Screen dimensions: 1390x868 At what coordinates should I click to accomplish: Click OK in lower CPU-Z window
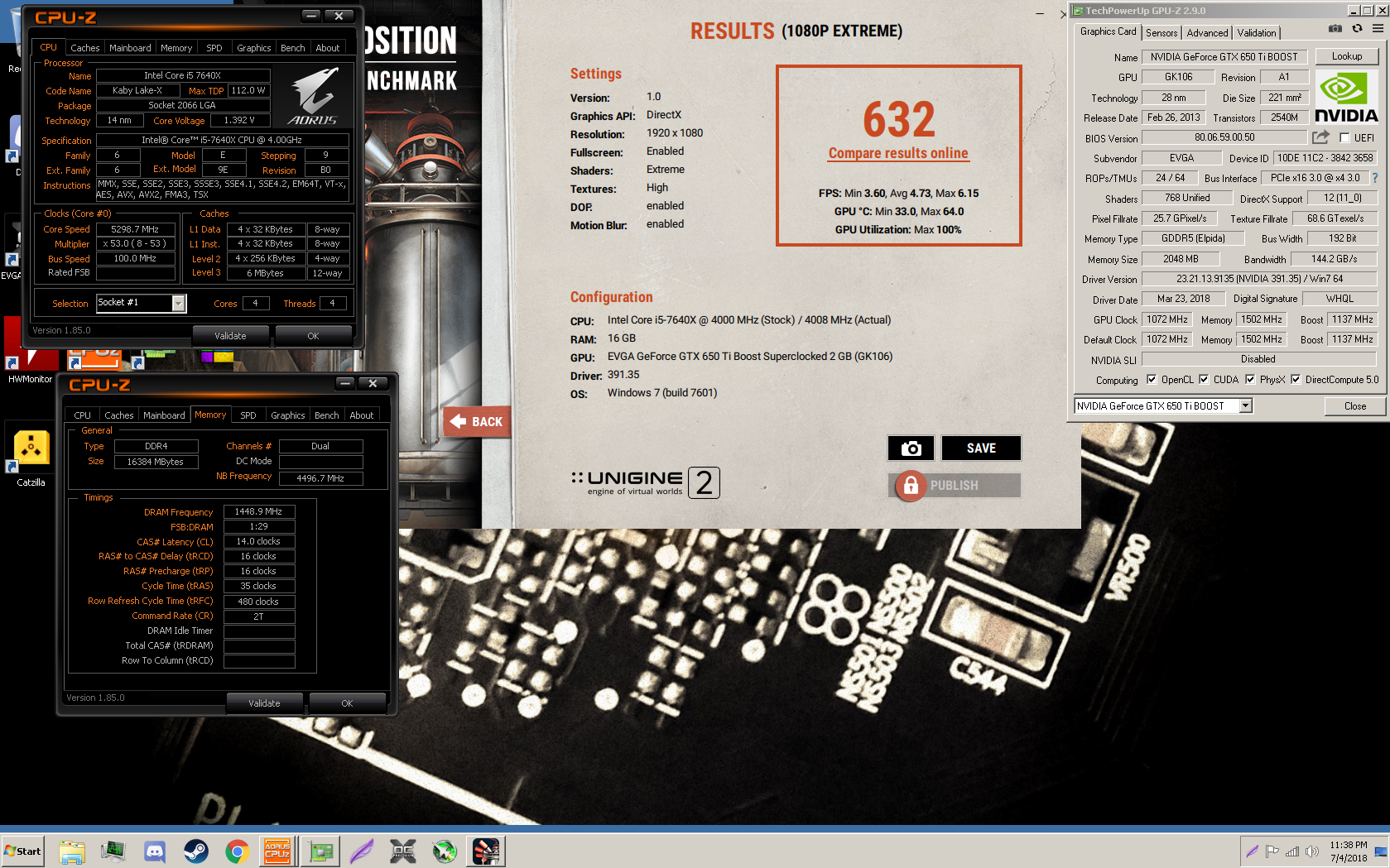click(347, 703)
